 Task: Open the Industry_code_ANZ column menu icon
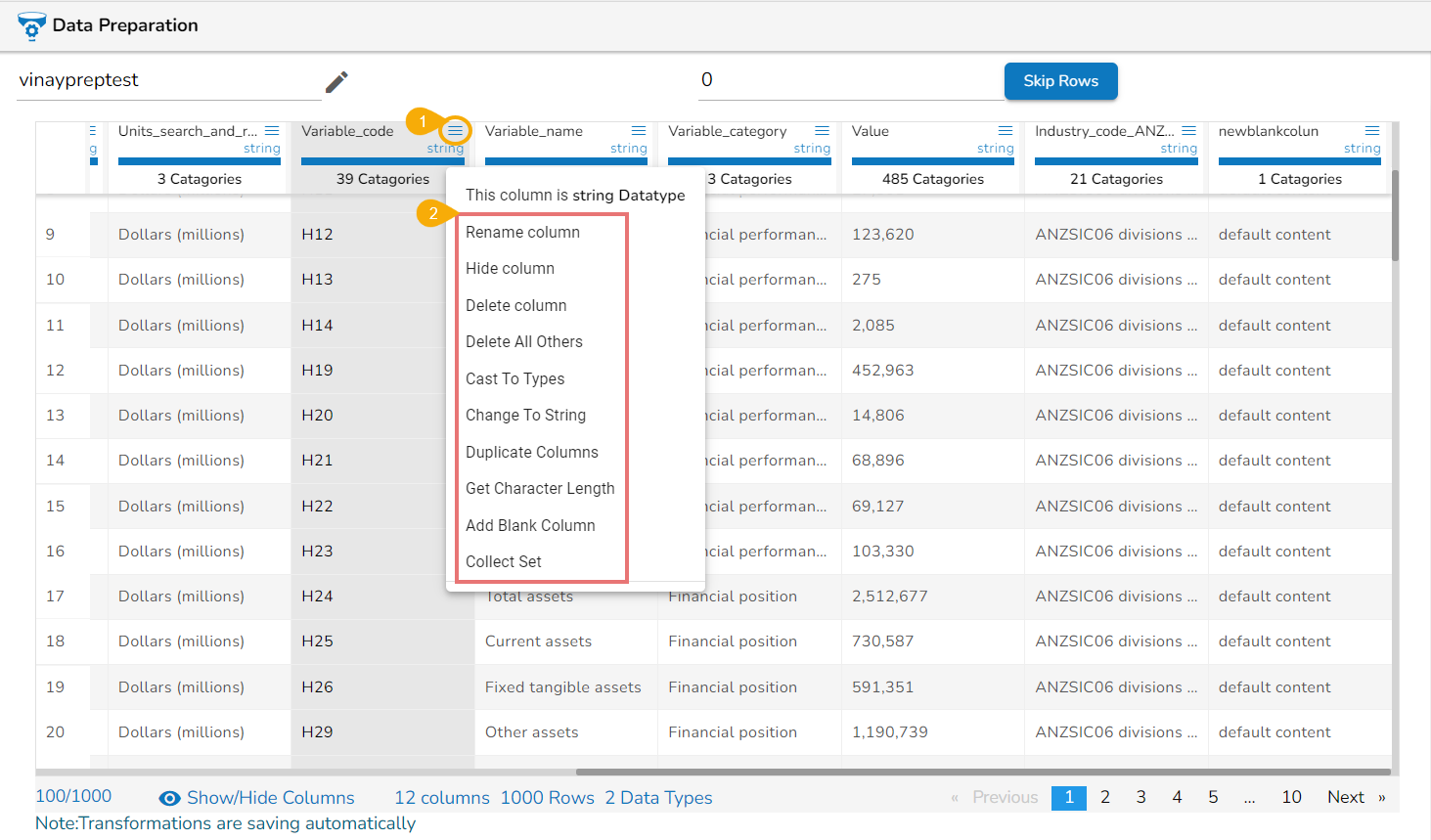click(x=1188, y=131)
